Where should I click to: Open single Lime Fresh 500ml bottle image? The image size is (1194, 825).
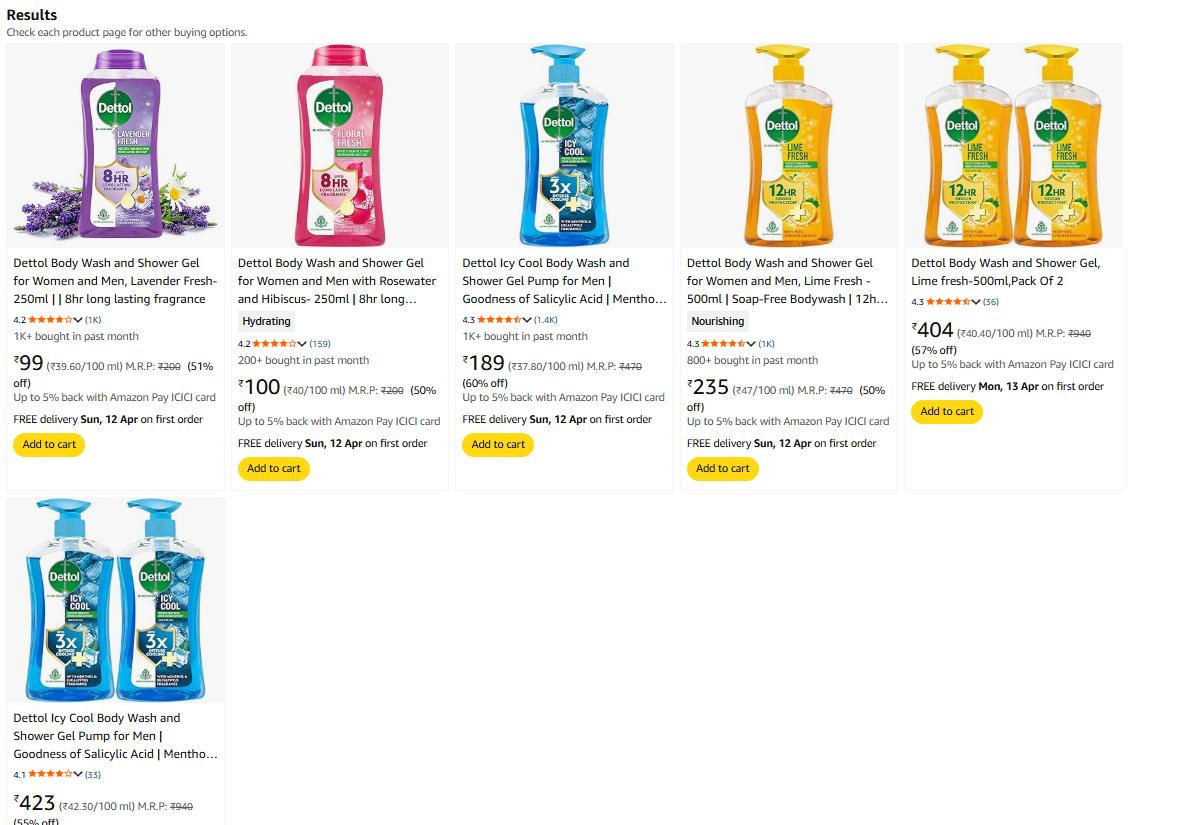point(788,146)
